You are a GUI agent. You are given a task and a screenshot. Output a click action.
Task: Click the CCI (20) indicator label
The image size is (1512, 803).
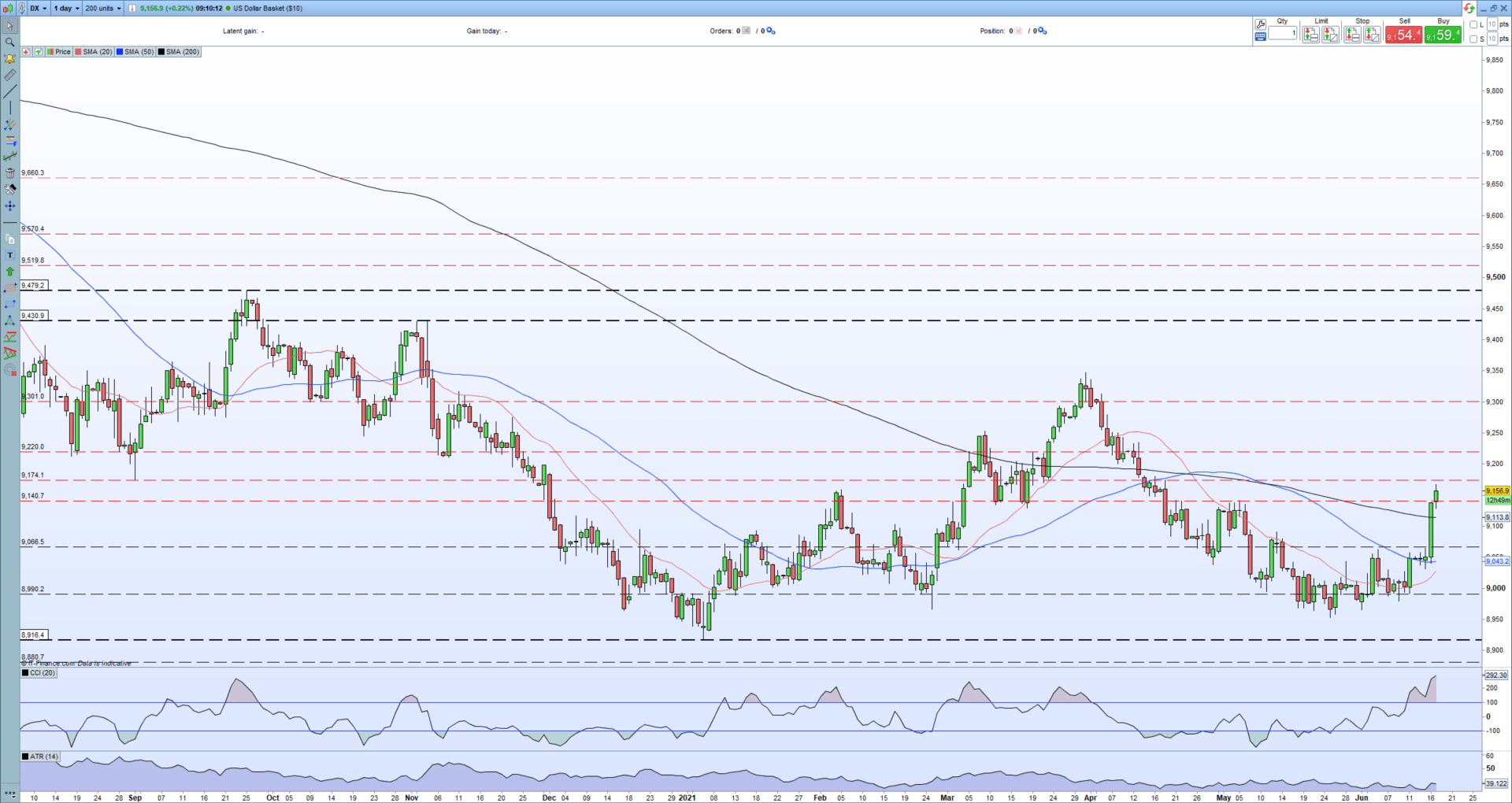tap(39, 673)
